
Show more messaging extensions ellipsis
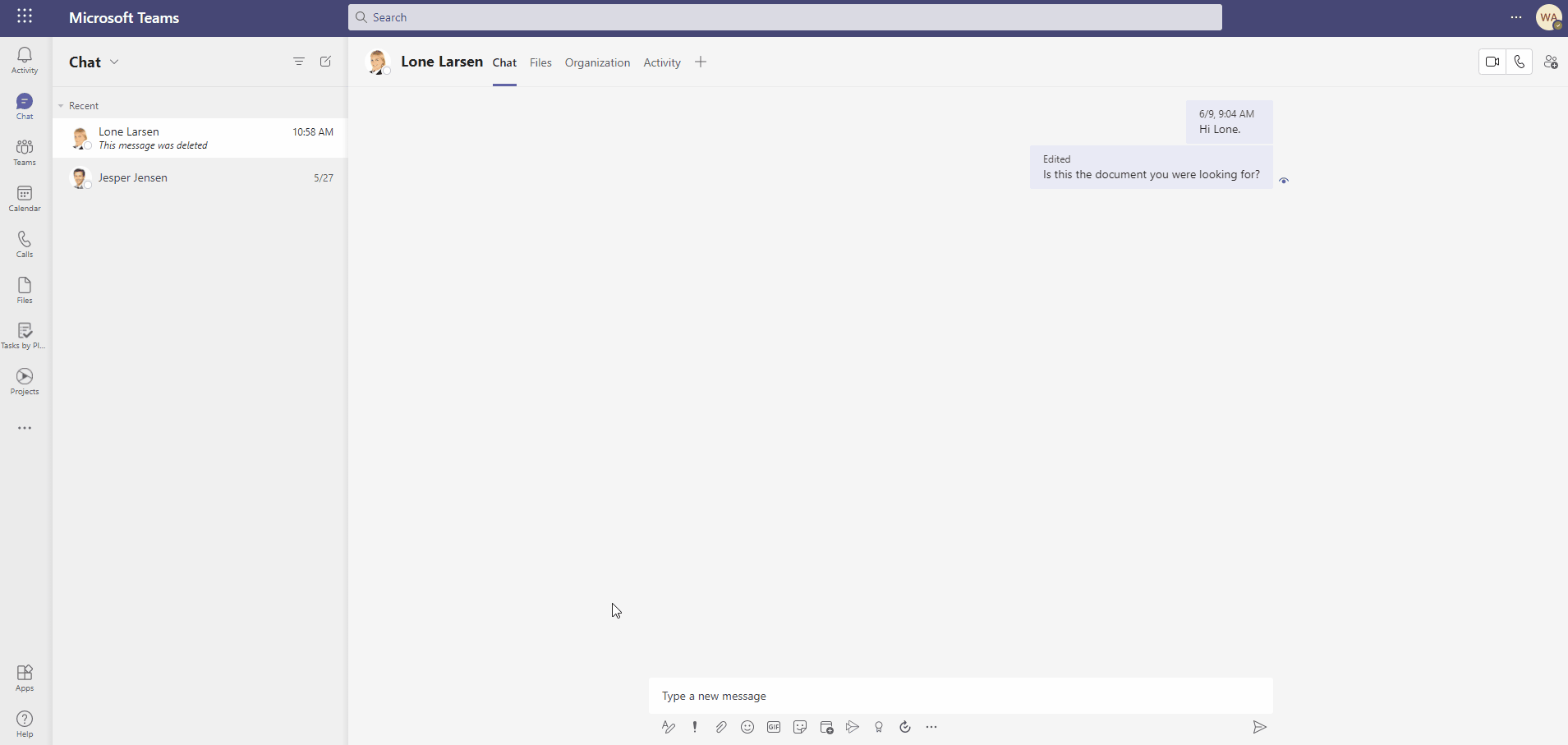click(x=931, y=727)
